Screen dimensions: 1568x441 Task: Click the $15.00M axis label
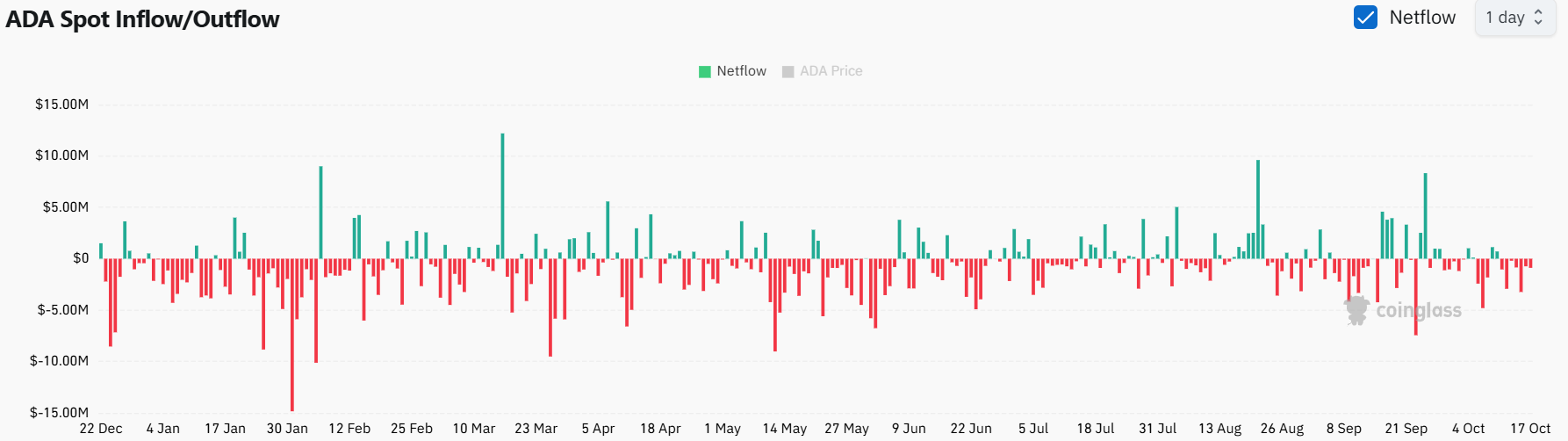point(61,105)
